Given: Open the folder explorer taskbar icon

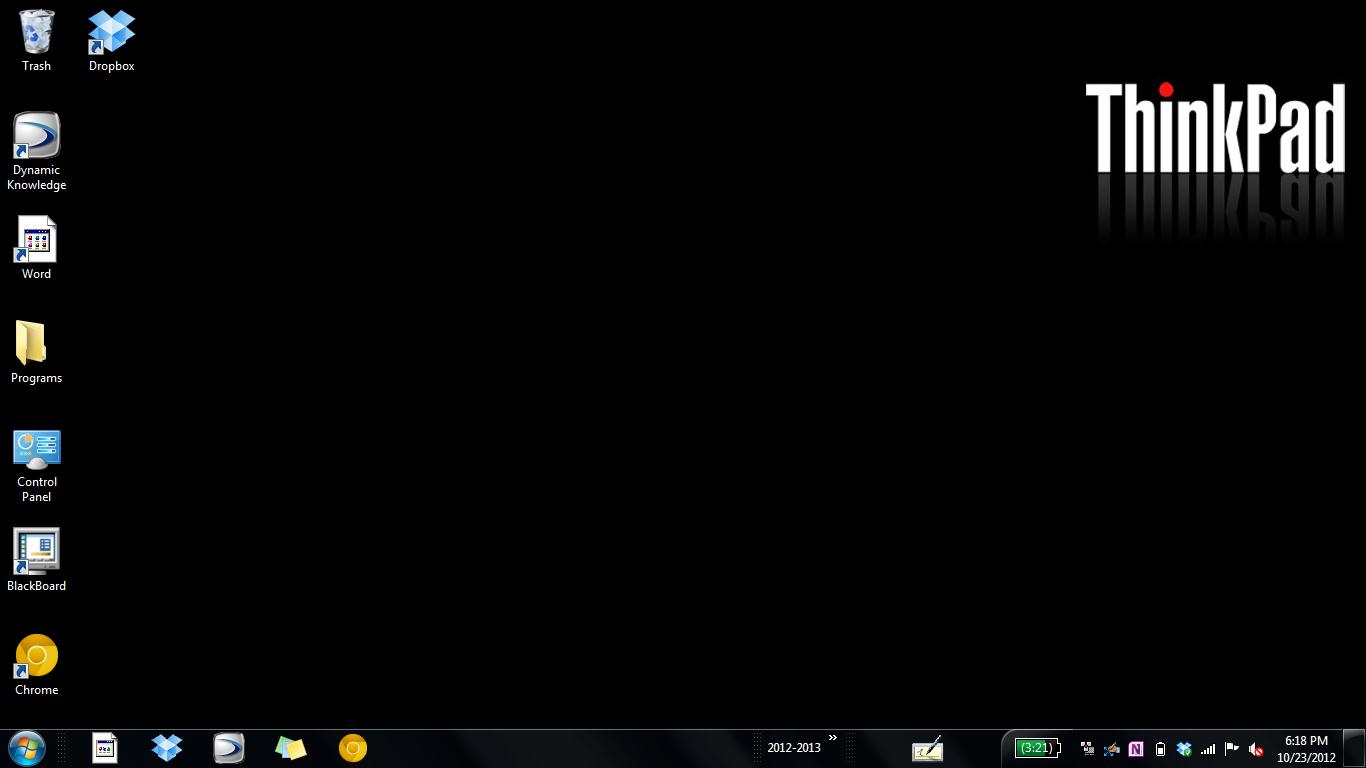Looking at the screenshot, I should 290,748.
